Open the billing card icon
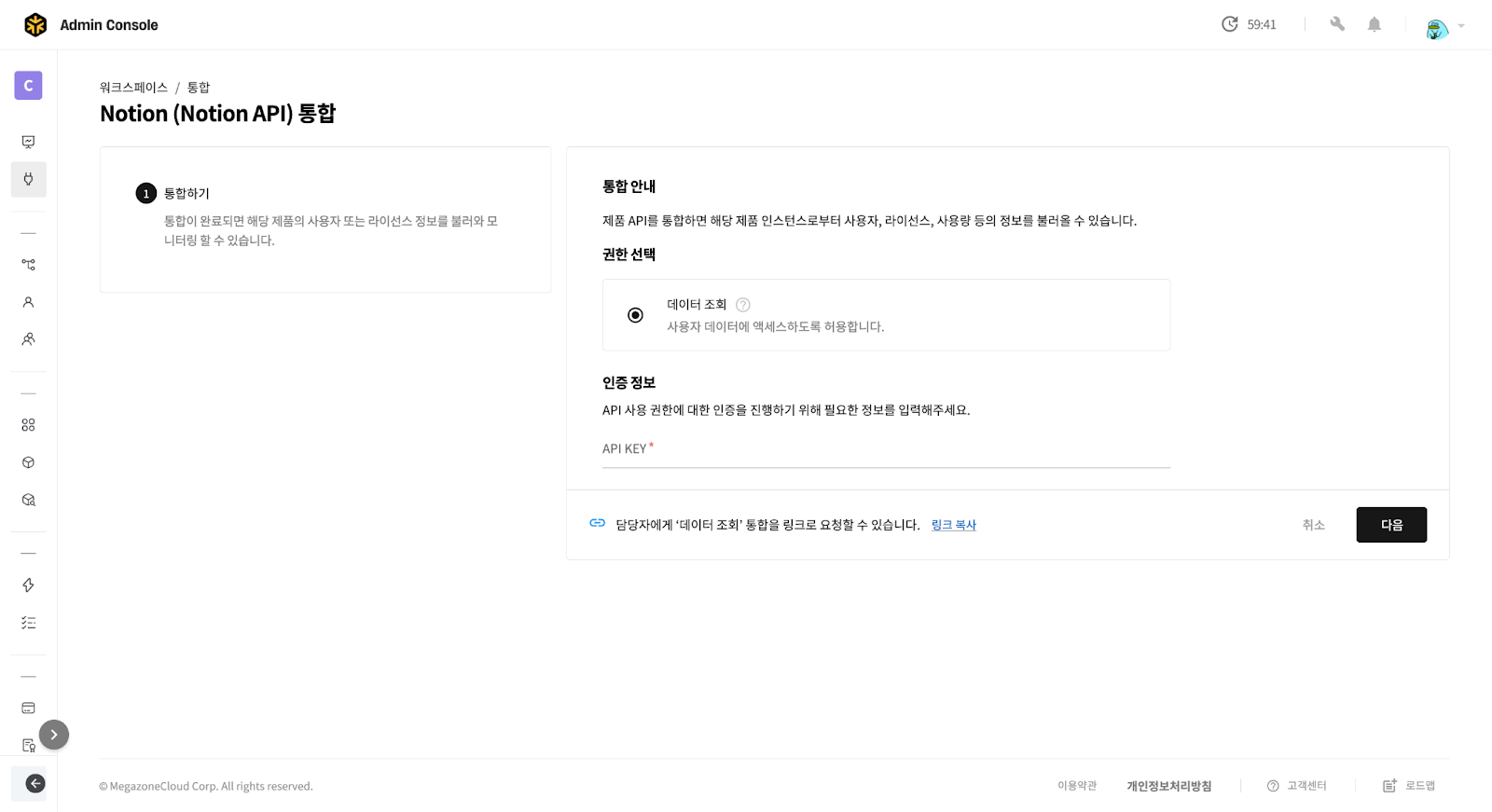Screen dimensions: 1492x812 (x=28, y=709)
